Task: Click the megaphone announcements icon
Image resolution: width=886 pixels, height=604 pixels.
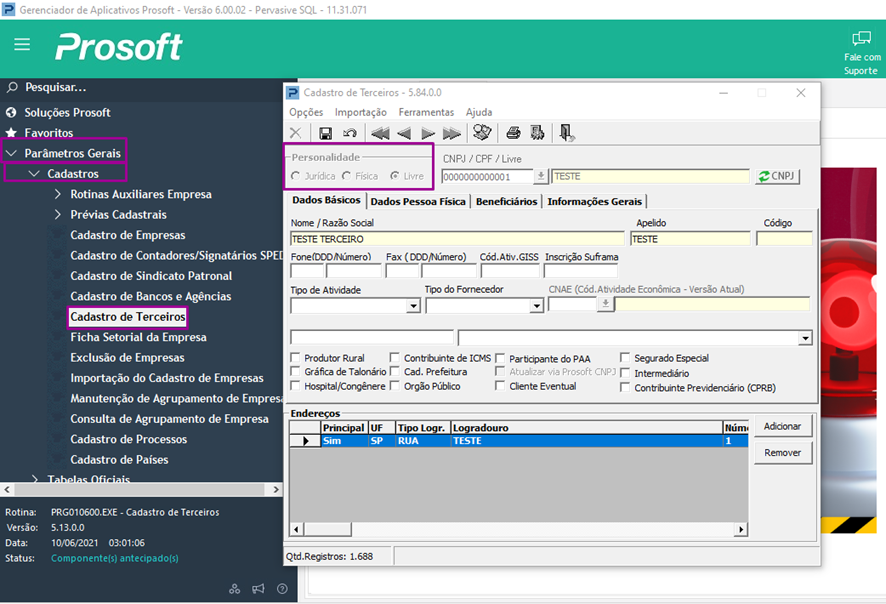Action: tap(258, 589)
